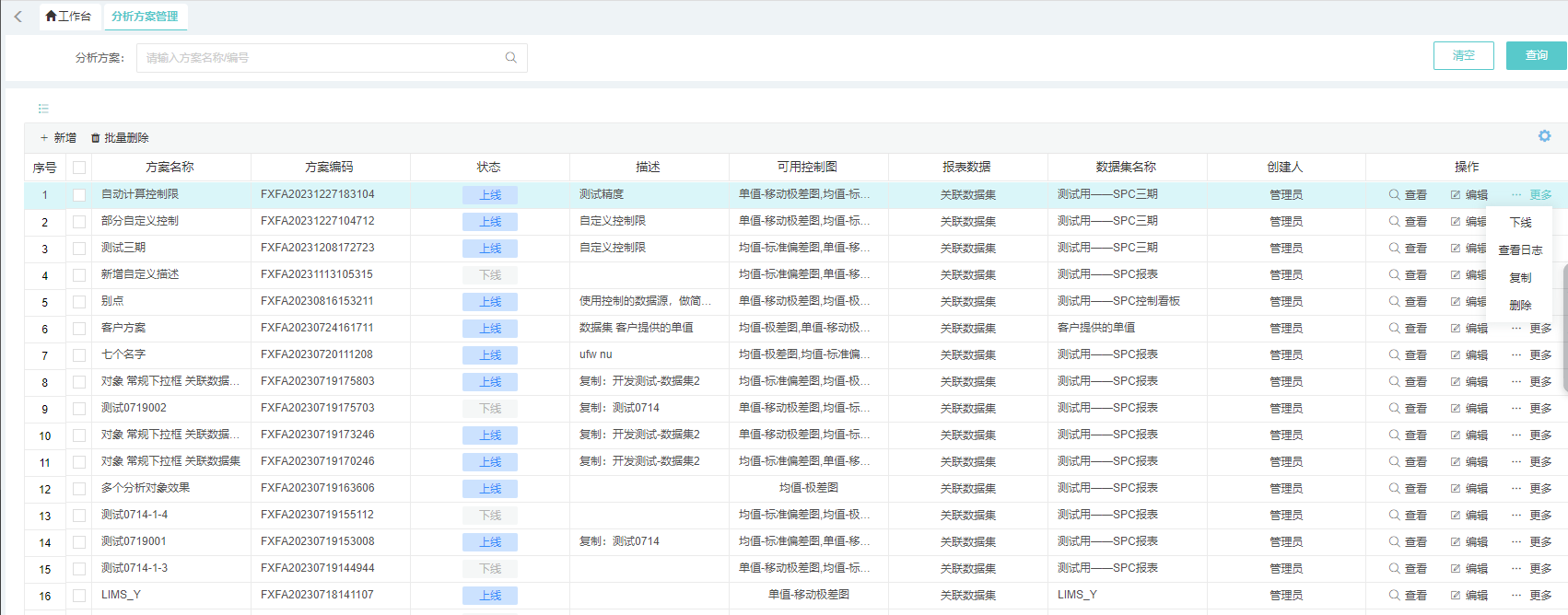The height and width of the screenshot is (615, 1568).
Task: Click the magnifier icon in search box
Action: point(511,57)
